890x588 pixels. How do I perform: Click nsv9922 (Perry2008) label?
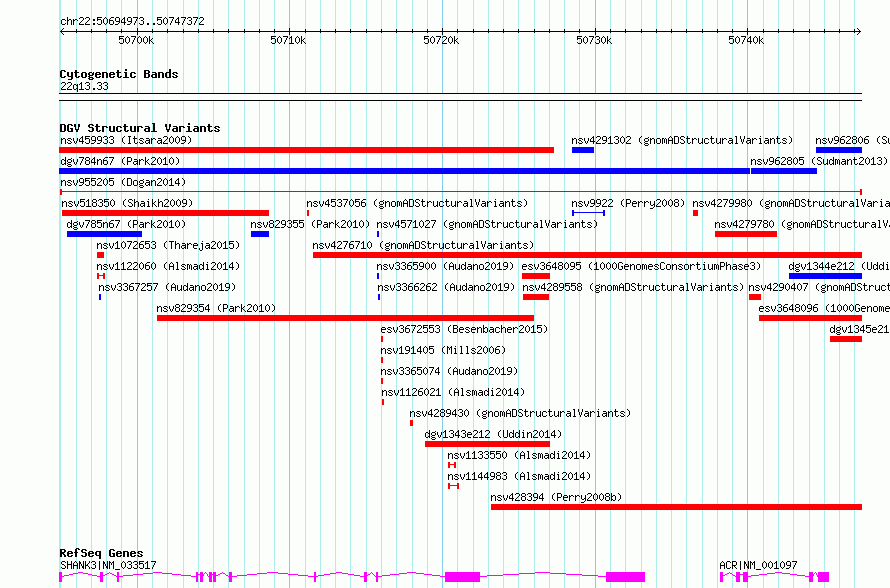click(628, 203)
